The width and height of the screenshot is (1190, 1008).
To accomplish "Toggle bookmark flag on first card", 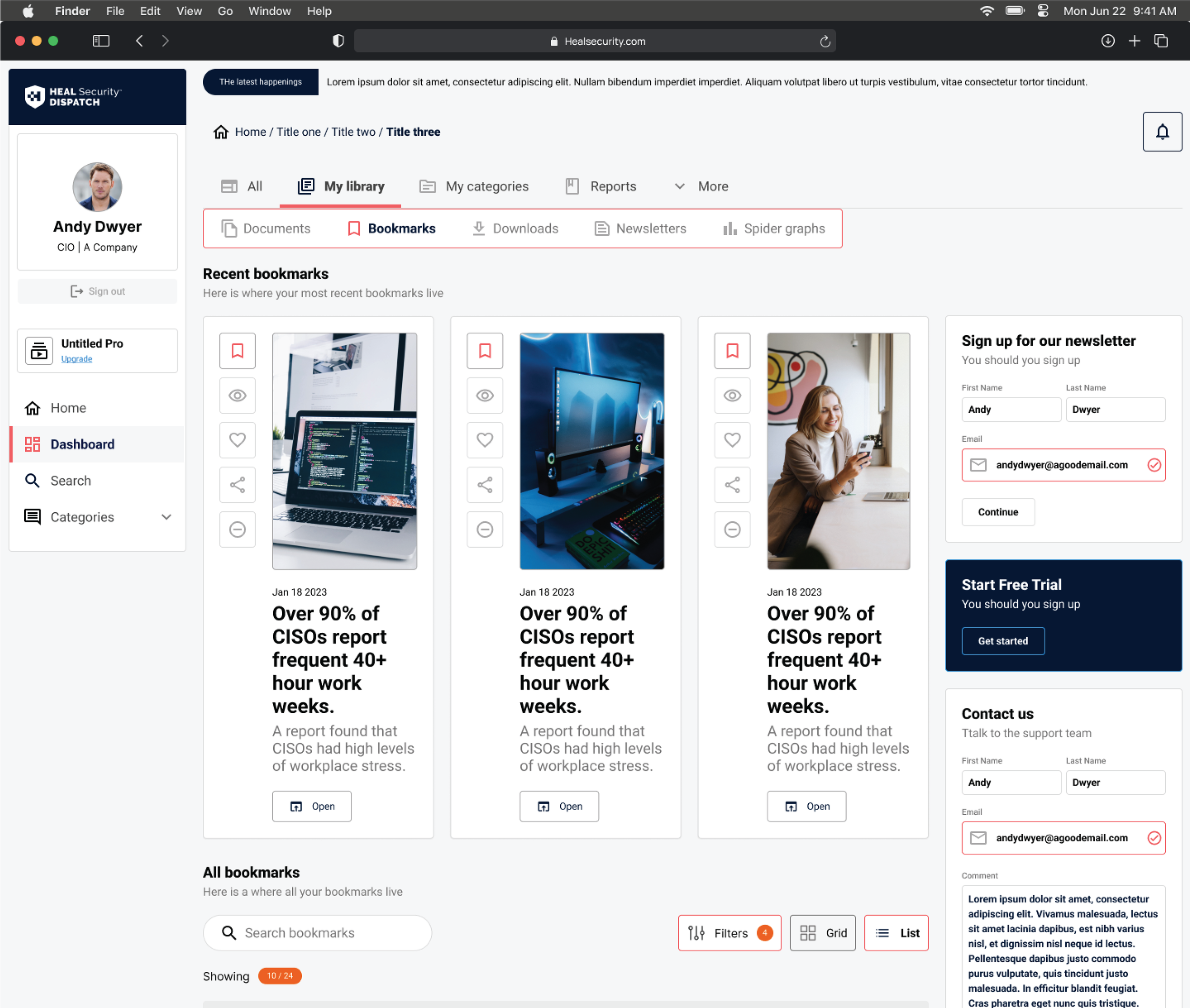I will coord(237,351).
